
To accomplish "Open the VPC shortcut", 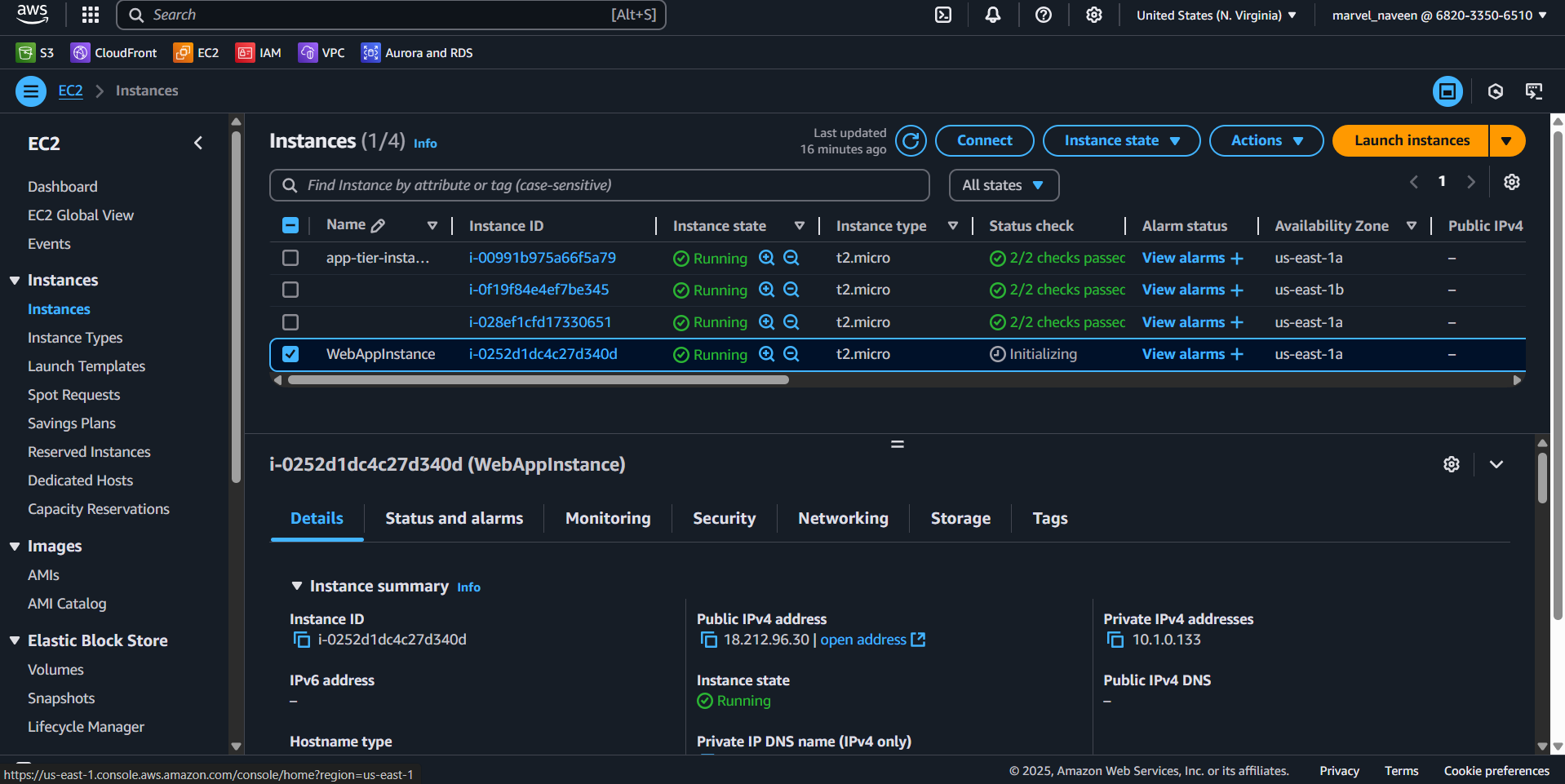I will (321, 53).
